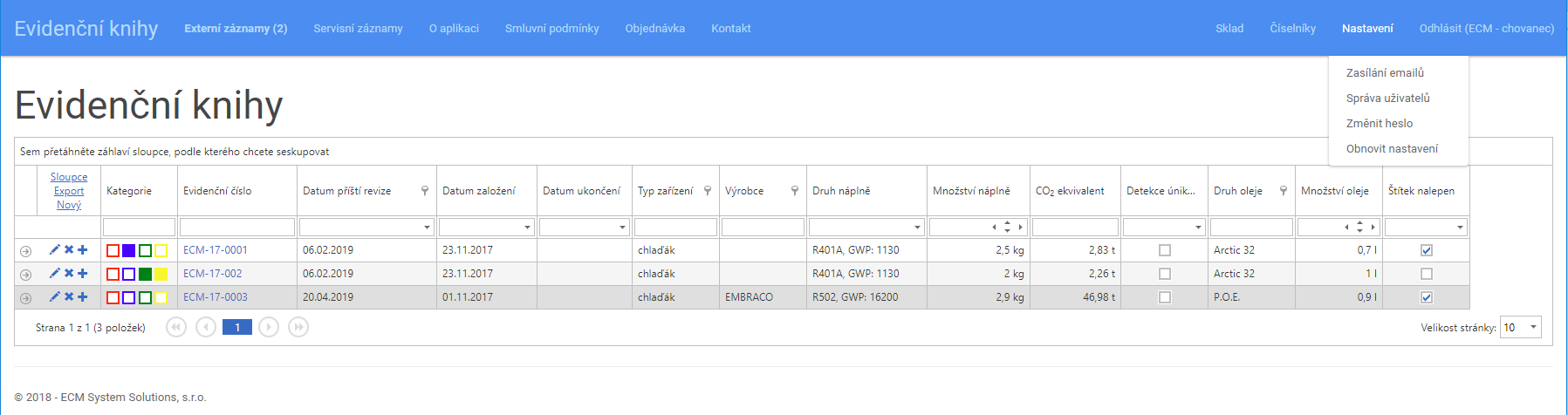
Task: Select Změnit heslo in the Nastavení menu
Action: (x=1380, y=123)
